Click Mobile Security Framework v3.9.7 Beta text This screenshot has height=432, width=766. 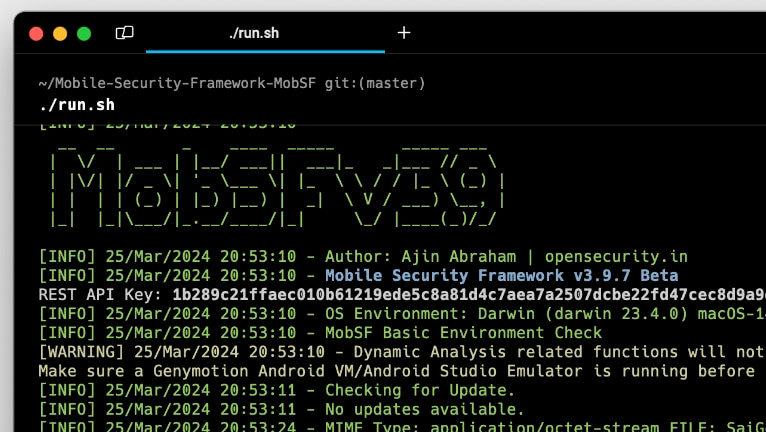[502, 276]
